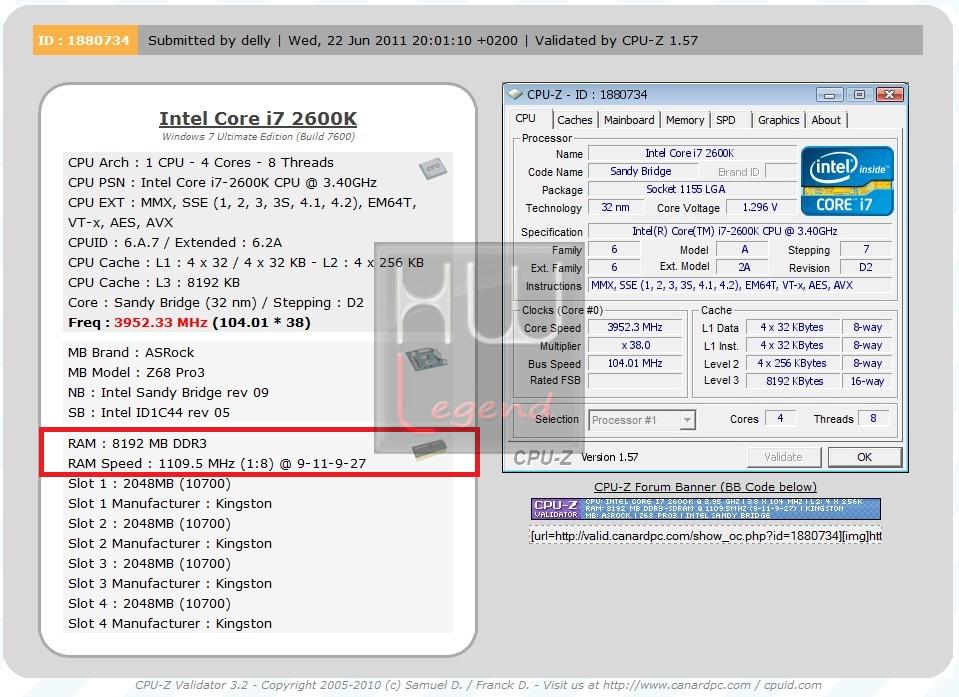This screenshot has width=959, height=697.
Task: Click the BB code URL text field
Action: point(705,536)
